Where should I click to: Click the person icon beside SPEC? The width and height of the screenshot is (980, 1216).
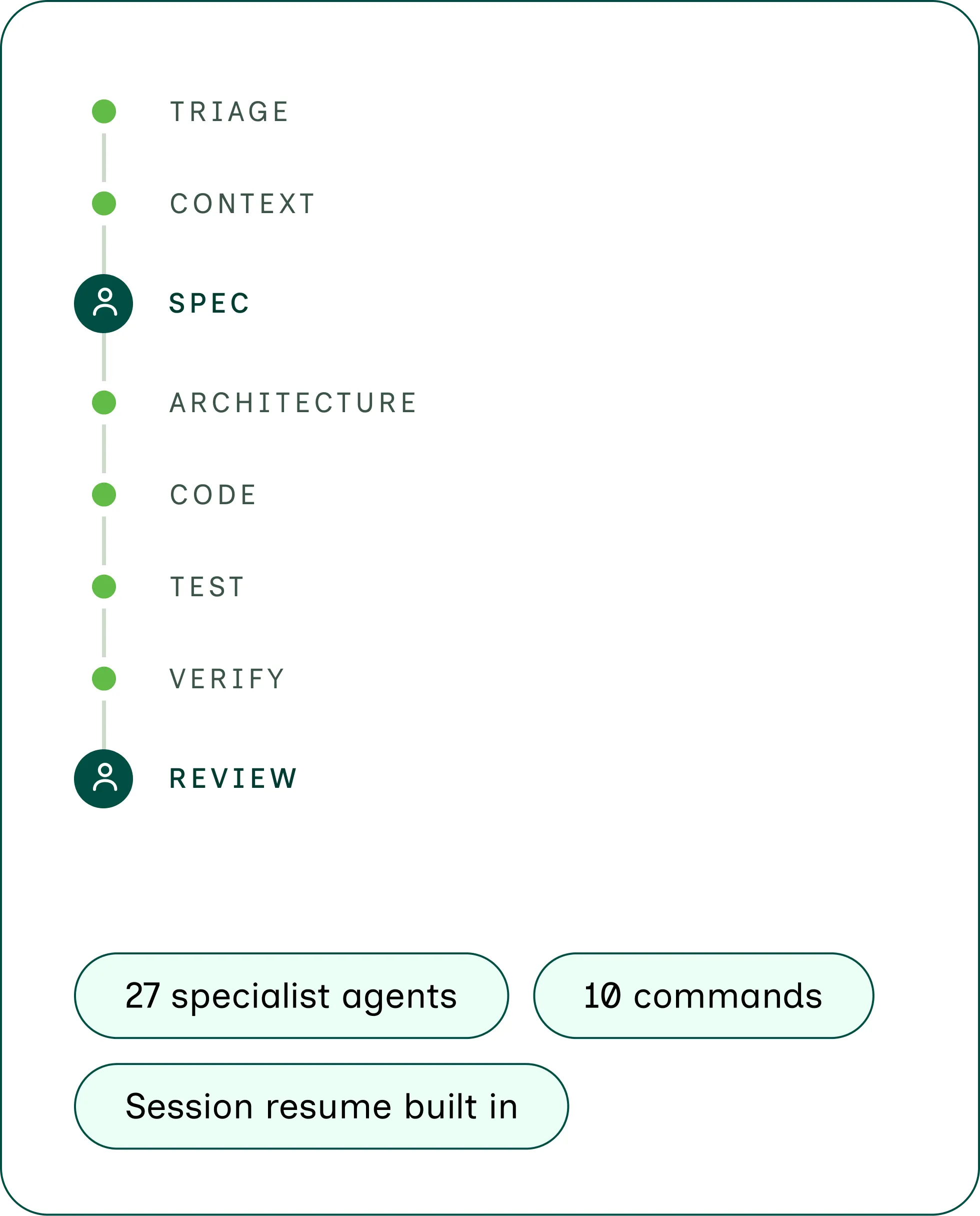tap(104, 304)
